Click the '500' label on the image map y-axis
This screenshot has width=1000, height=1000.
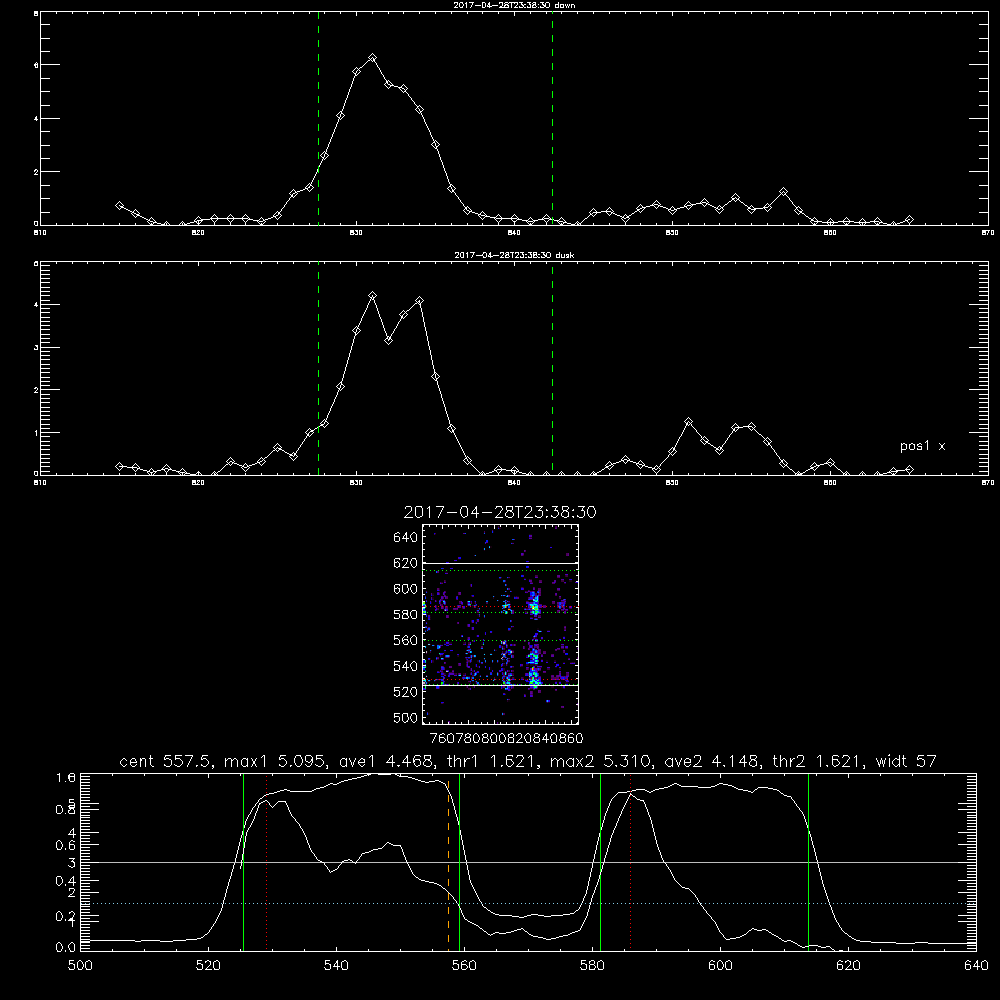(x=405, y=717)
